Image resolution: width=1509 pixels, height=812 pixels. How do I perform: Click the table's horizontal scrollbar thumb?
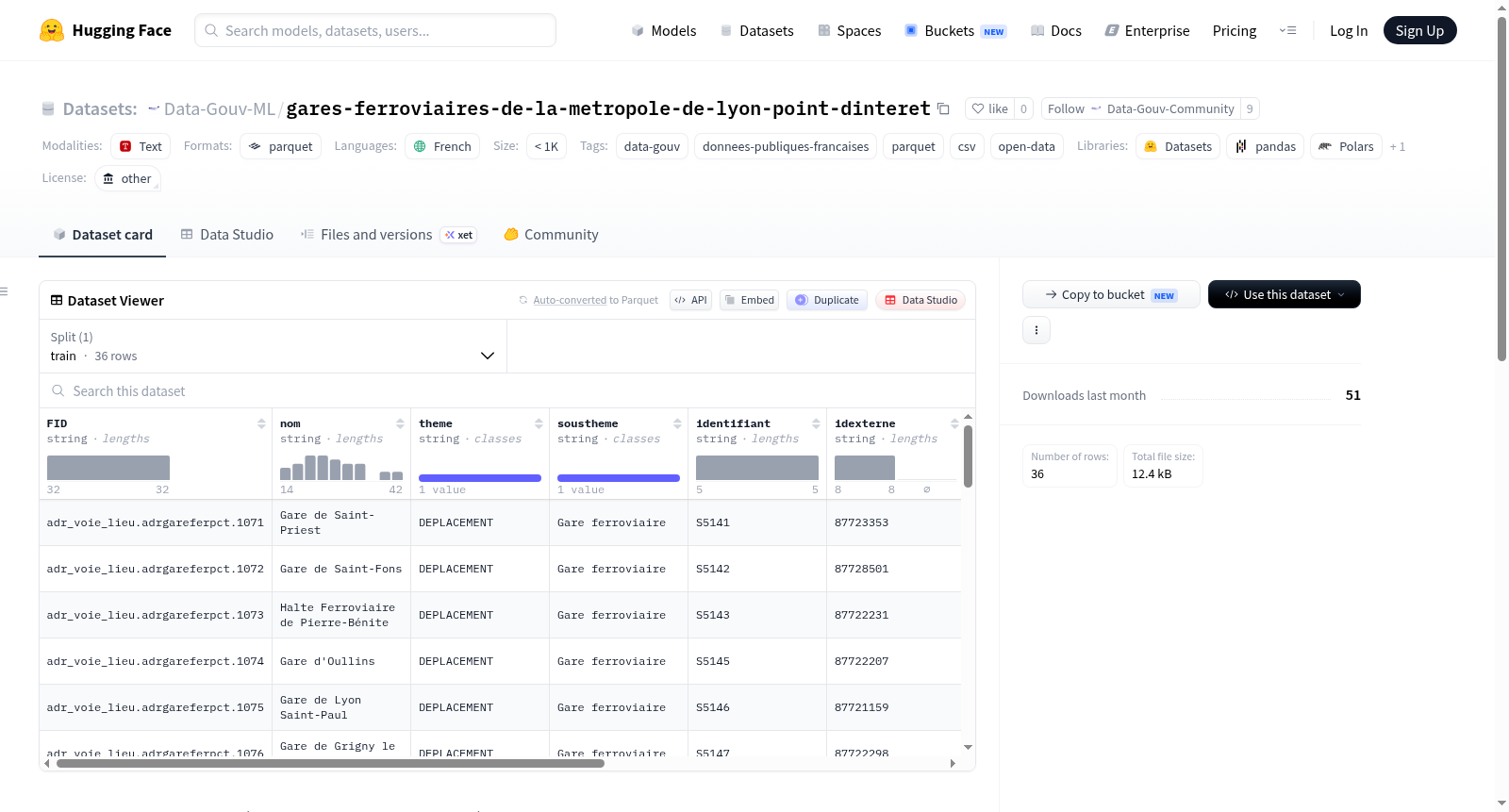(330, 764)
